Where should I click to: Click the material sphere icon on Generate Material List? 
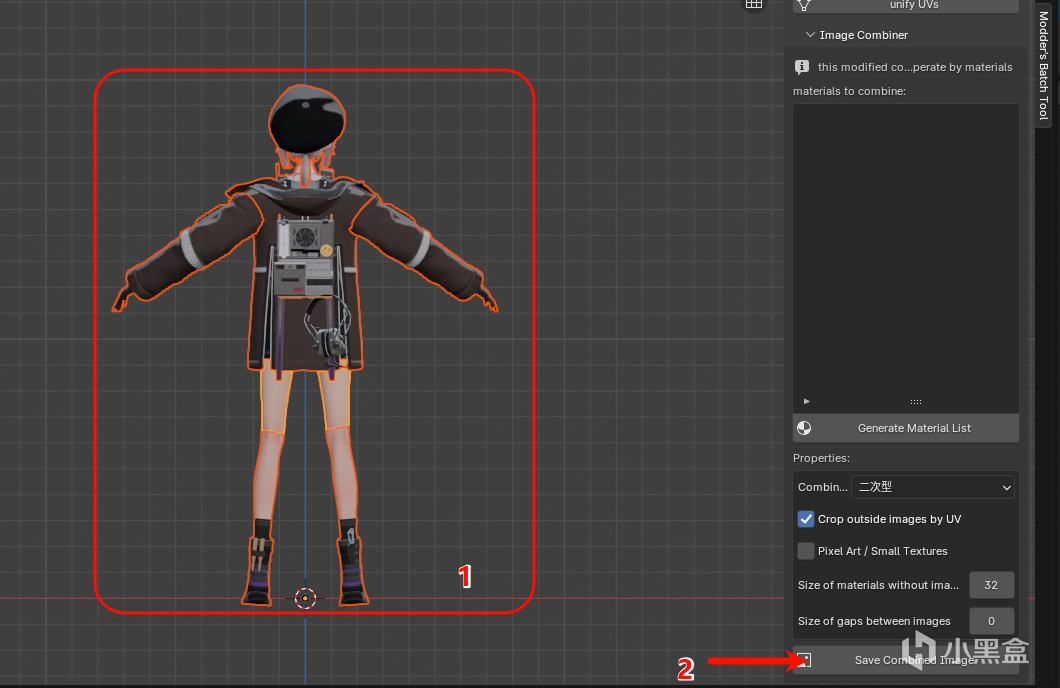click(803, 428)
